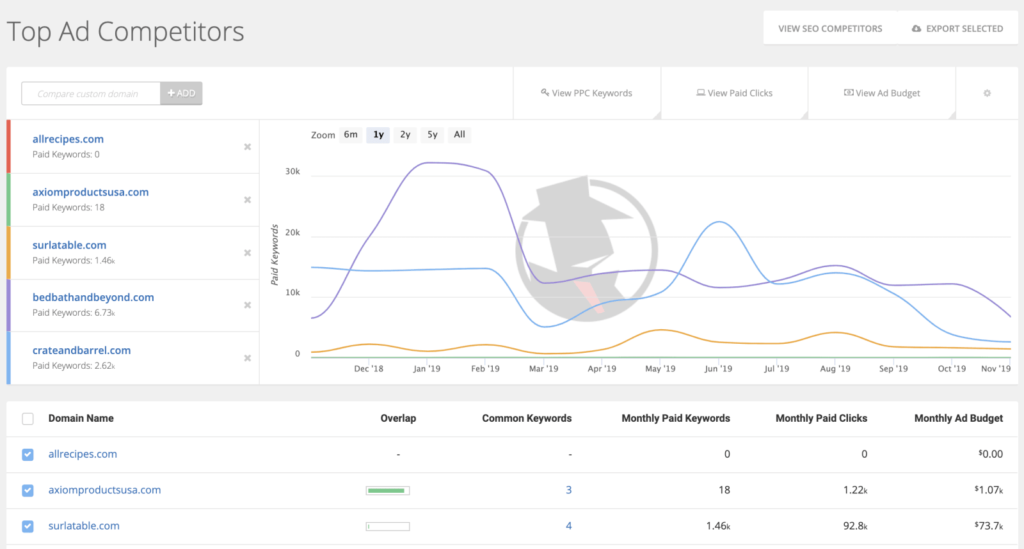Sort by Monthly Paid Keywords column header

click(x=676, y=418)
